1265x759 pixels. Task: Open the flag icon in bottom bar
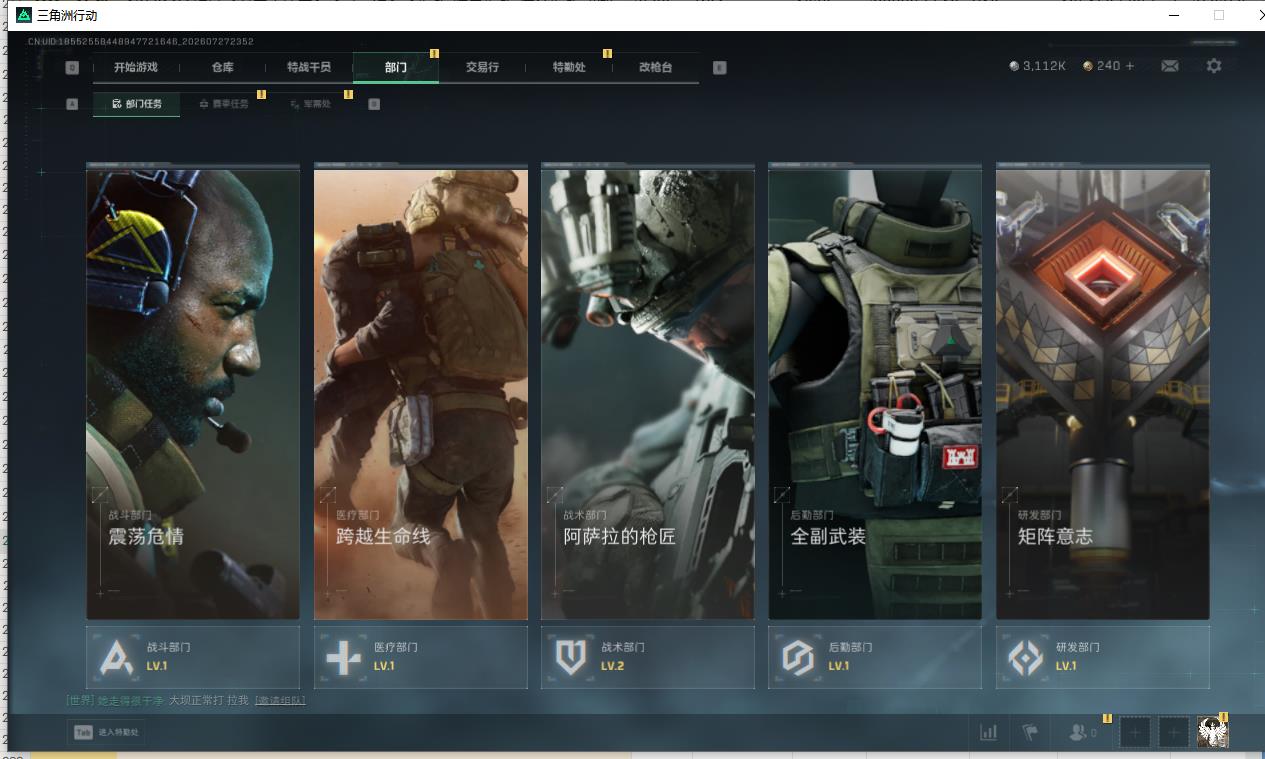pos(1030,733)
